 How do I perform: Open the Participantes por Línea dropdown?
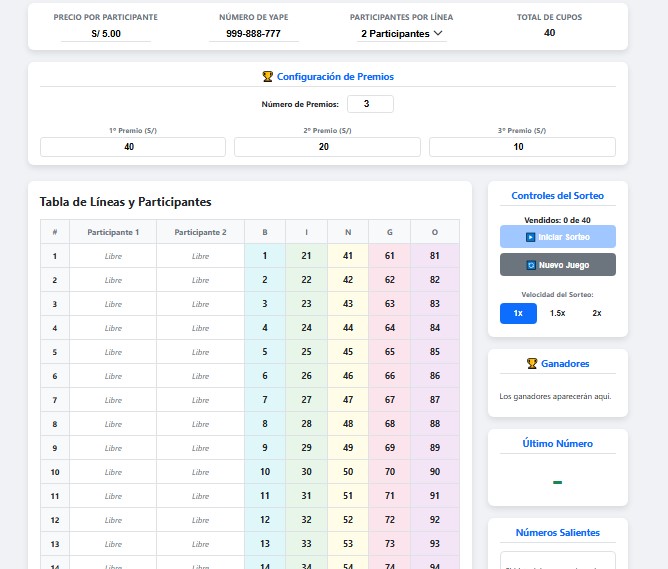pyautogui.click(x=402, y=33)
